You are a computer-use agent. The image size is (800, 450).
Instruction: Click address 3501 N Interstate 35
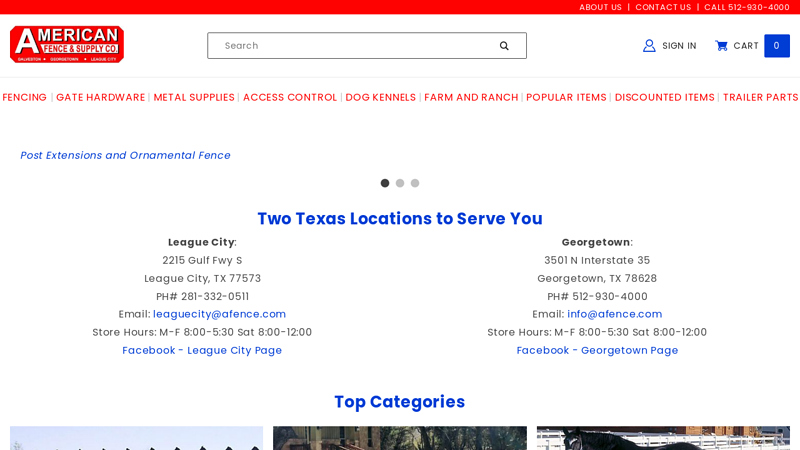coord(597,260)
